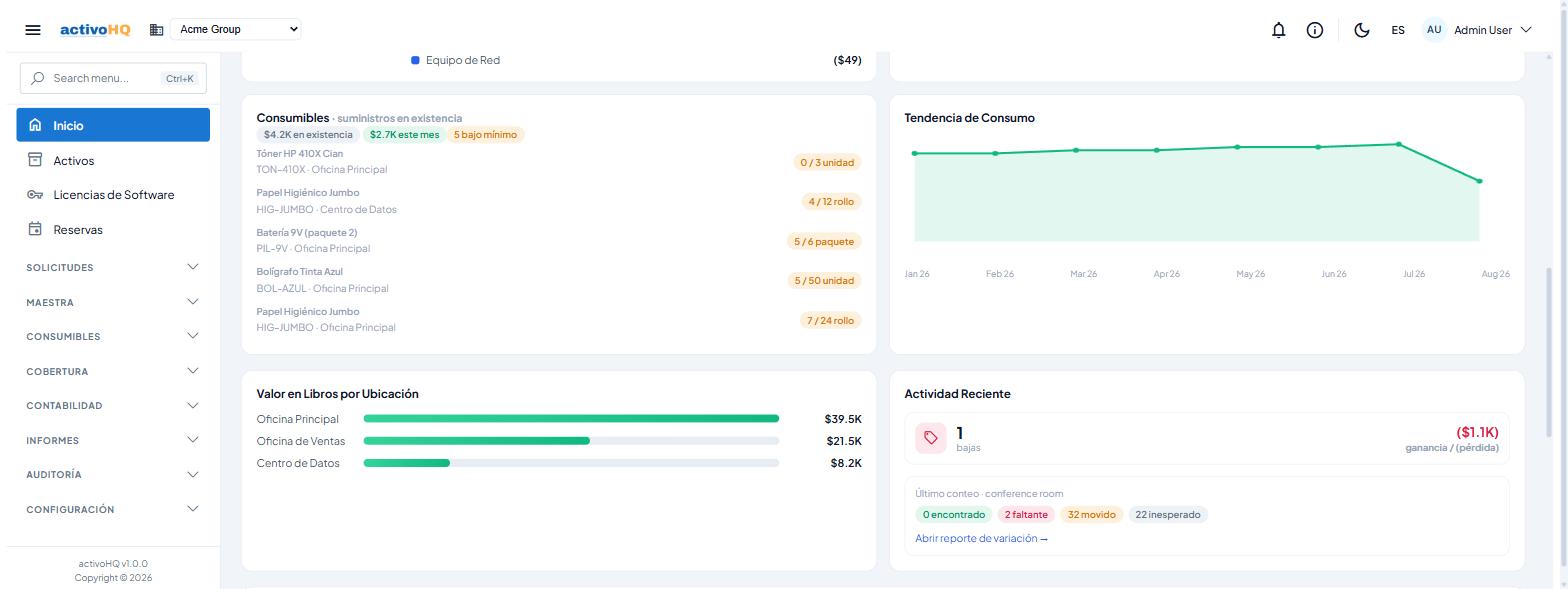Screen dimensions: 1568x589
Task: Click the 32 movido badge
Action: point(1091,514)
